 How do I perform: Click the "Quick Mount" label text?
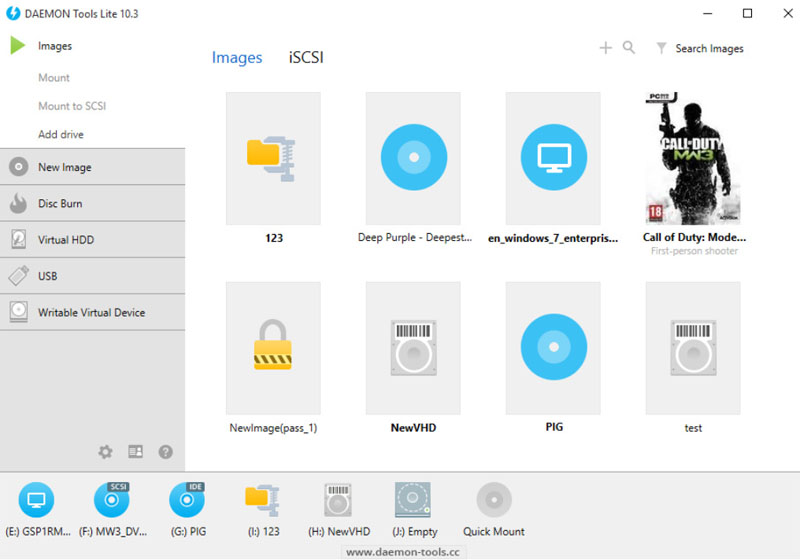tap(493, 531)
